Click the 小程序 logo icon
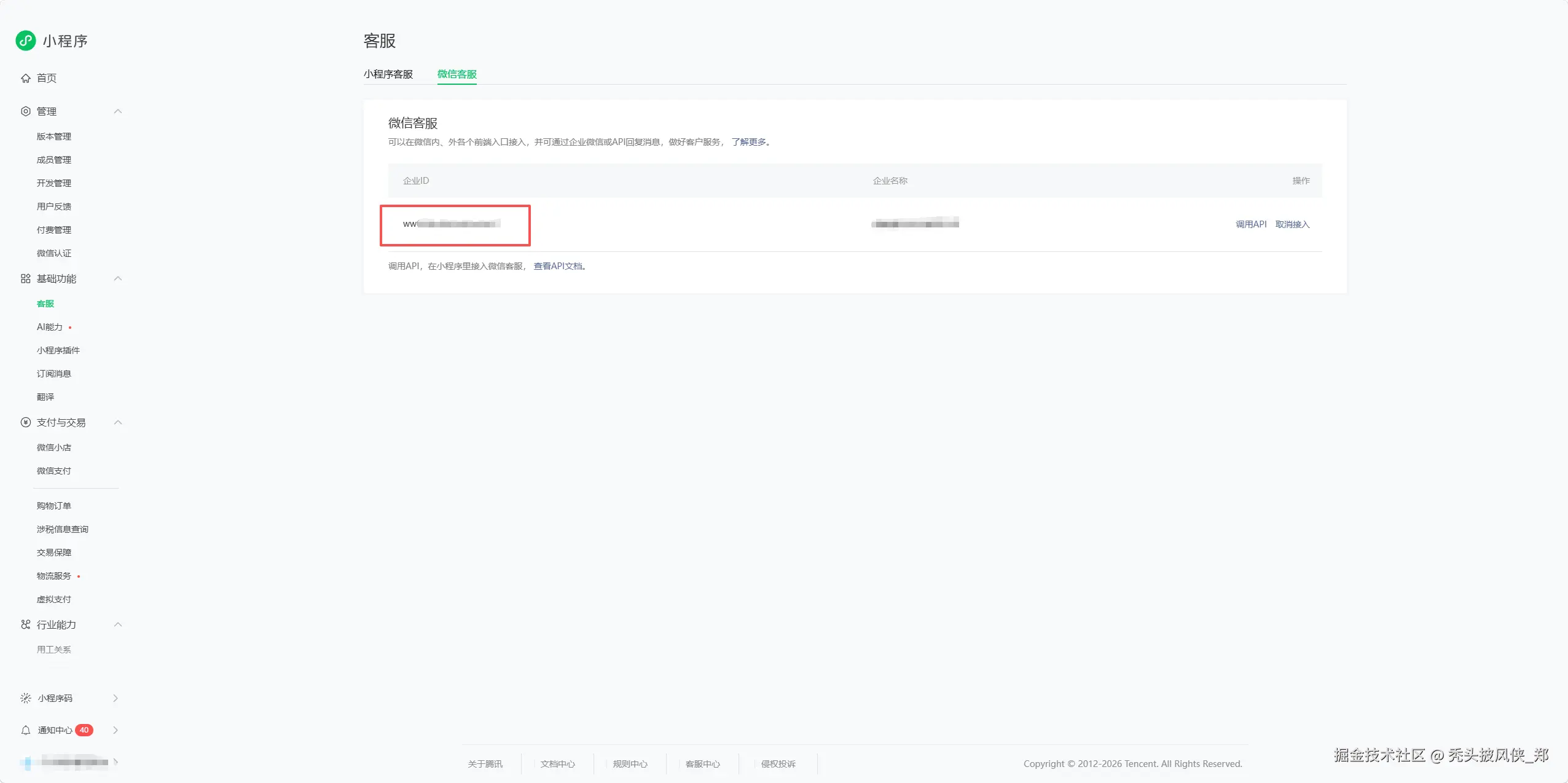 coord(26,41)
